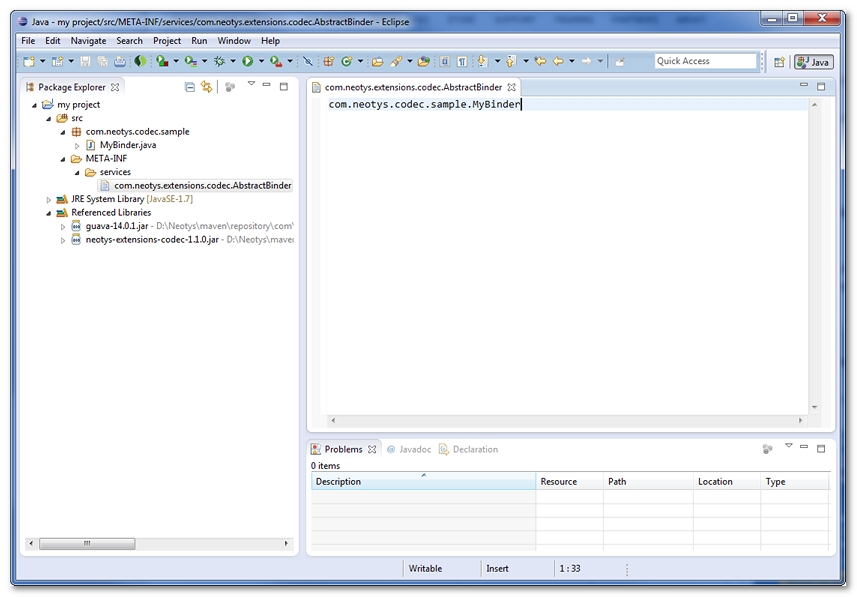Open the Navigate menu
The width and height of the screenshot is (857, 597).
(x=88, y=41)
